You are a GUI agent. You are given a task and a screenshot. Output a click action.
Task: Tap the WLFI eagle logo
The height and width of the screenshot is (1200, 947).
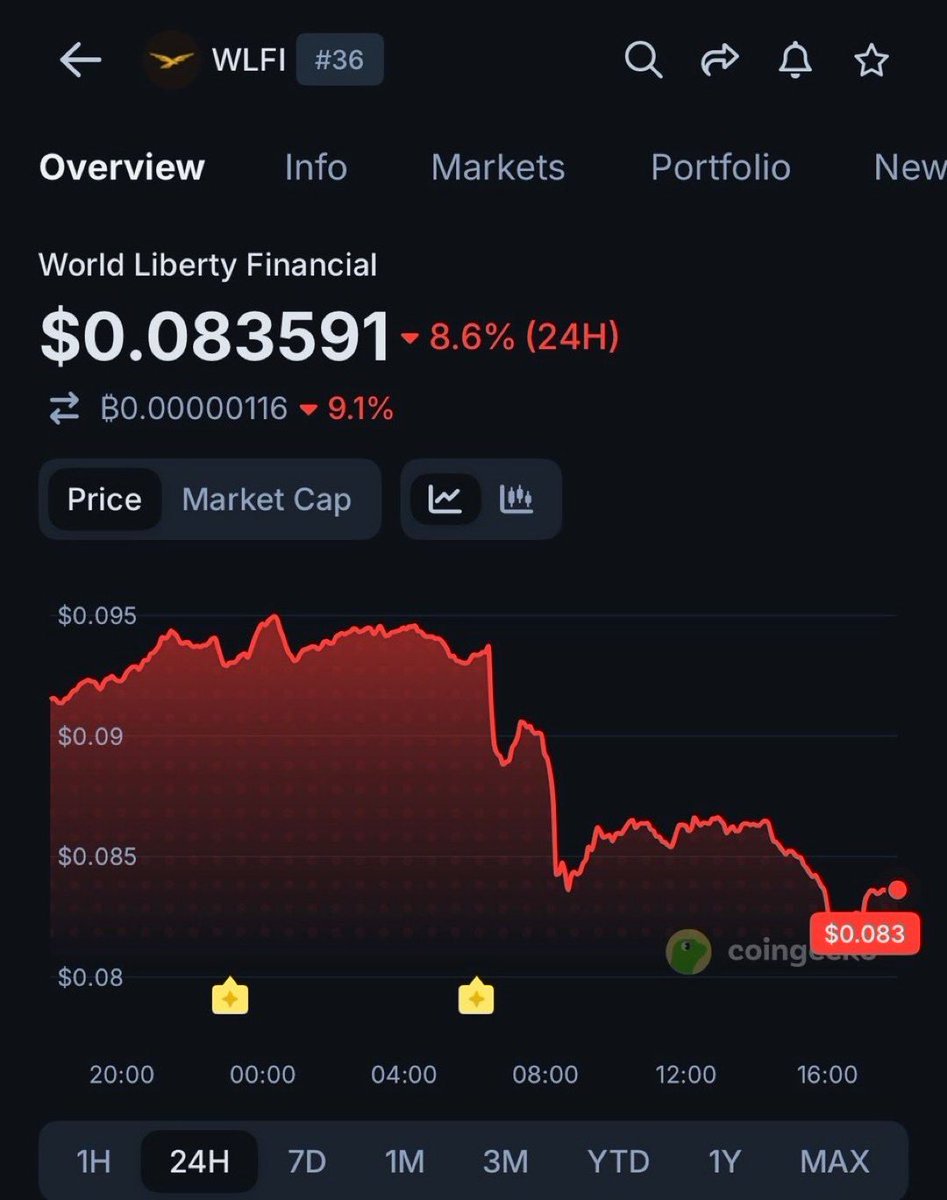click(x=170, y=61)
